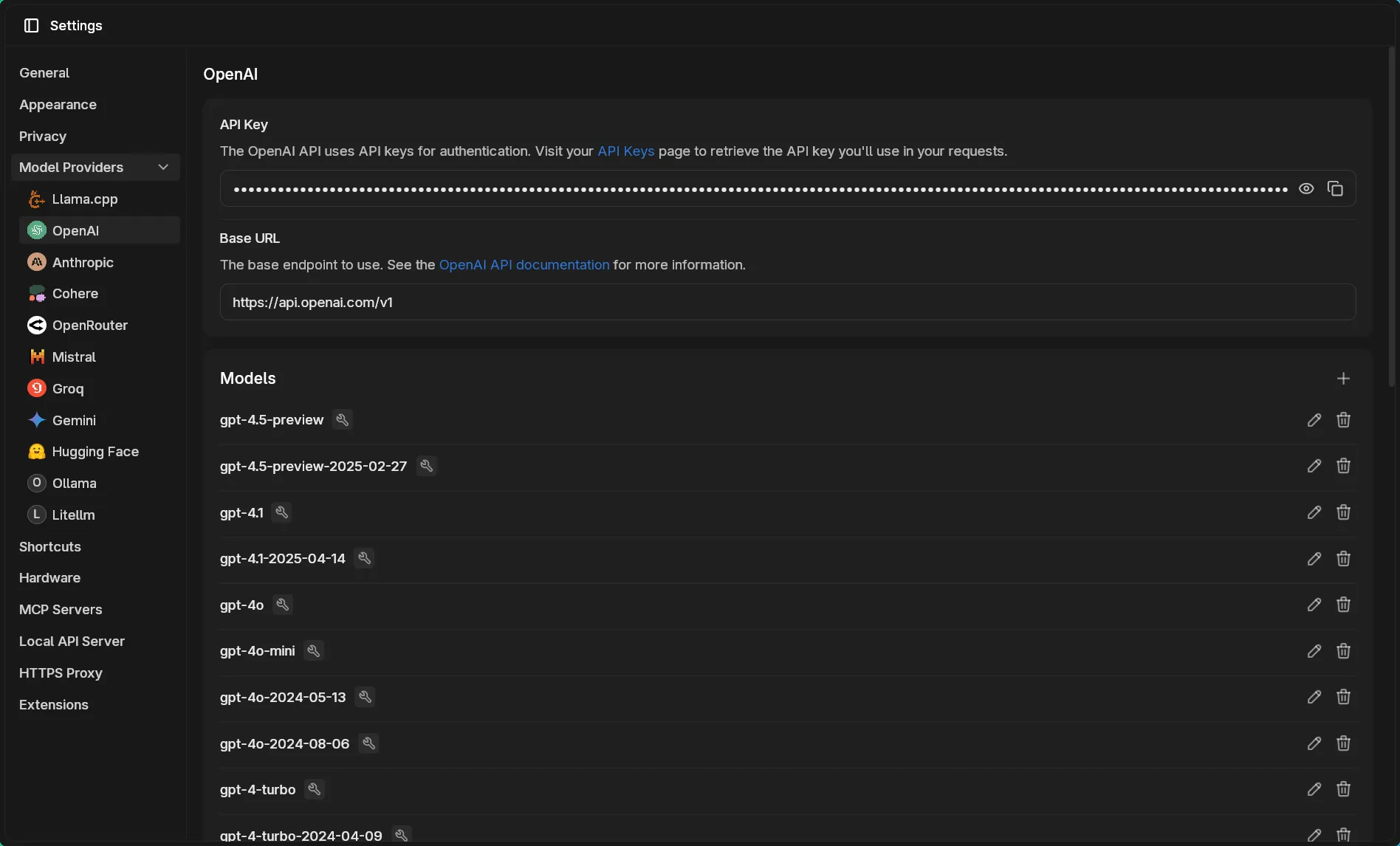Open the API Keys link
The height and width of the screenshot is (846, 1400).
625,151
